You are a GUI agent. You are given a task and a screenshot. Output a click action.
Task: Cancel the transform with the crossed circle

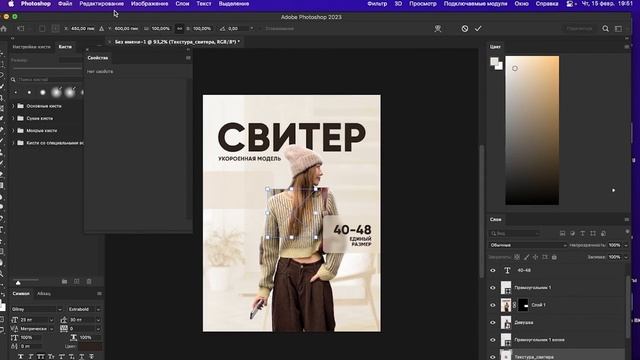coord(465,29)
